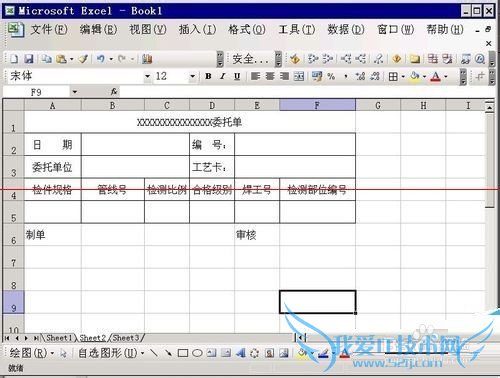Select column F header
The height and width of the screenshot is (378, 500).
(317, 105)
